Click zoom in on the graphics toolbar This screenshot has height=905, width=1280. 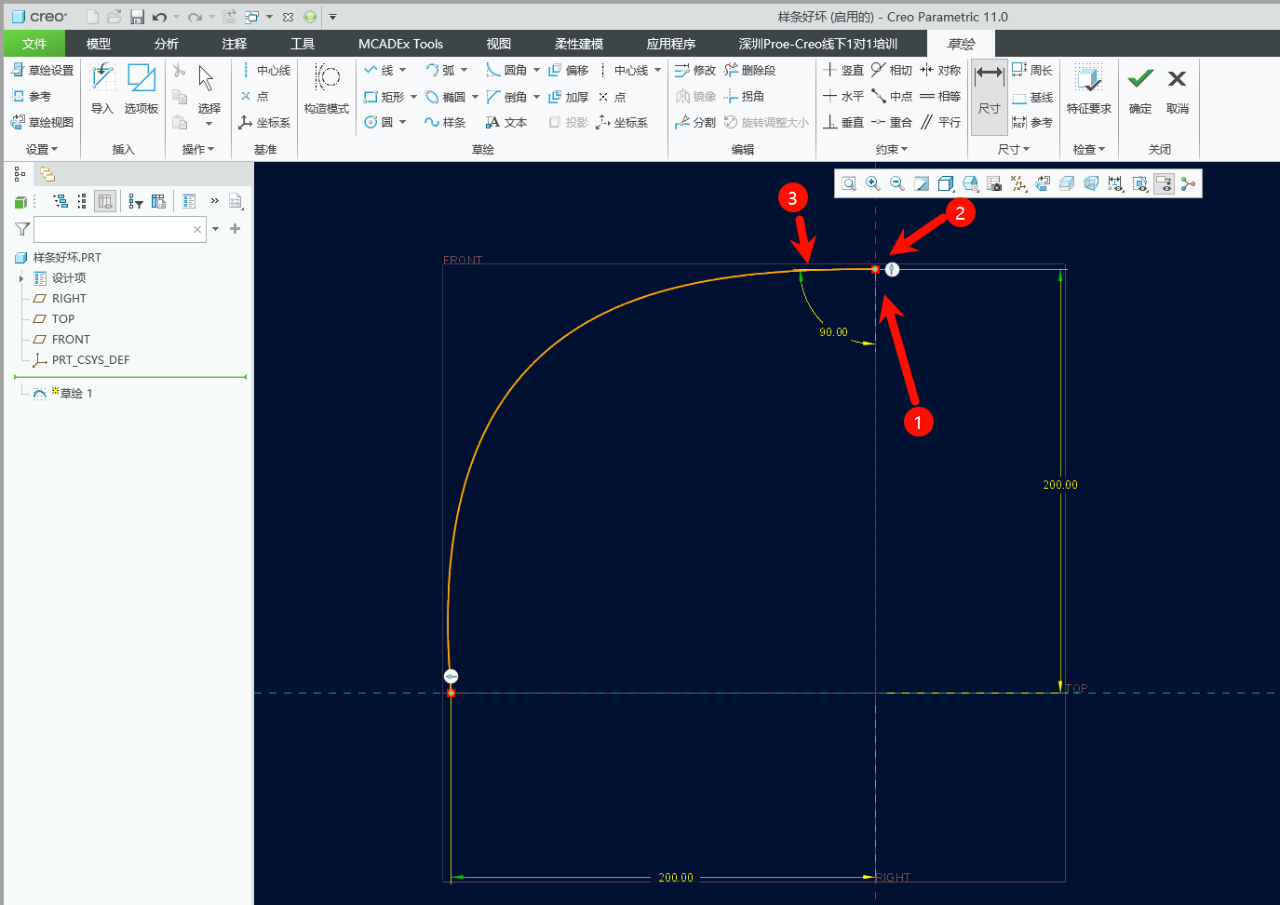pyautogui.click(x=873, y=183)
